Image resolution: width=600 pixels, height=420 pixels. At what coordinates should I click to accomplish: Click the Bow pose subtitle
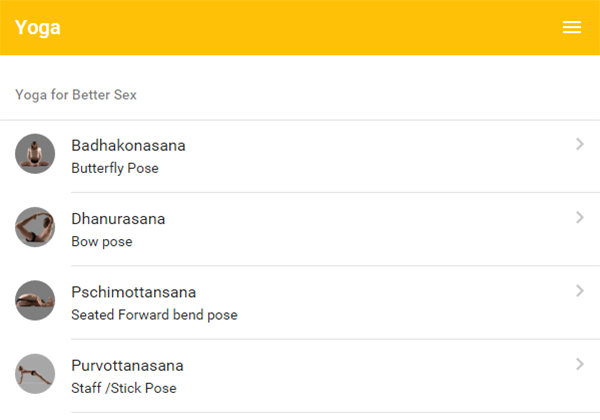101,241
